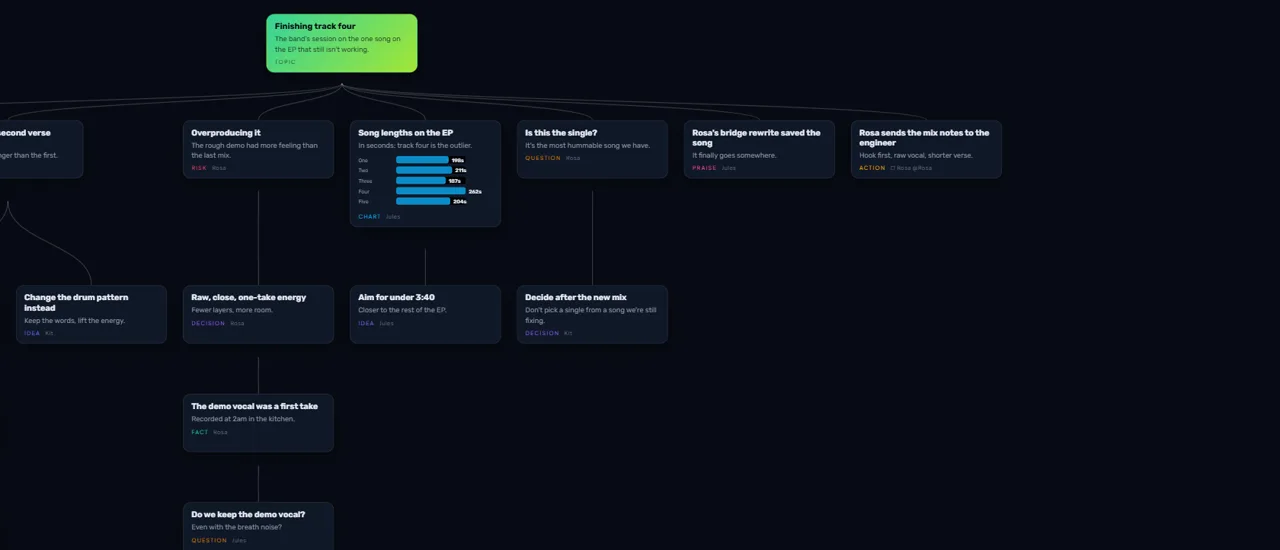Select the bar for track Four in the chart
The width and height of the screenshot is (1280, 550).
pyautogui.click(x=431, y=191)
